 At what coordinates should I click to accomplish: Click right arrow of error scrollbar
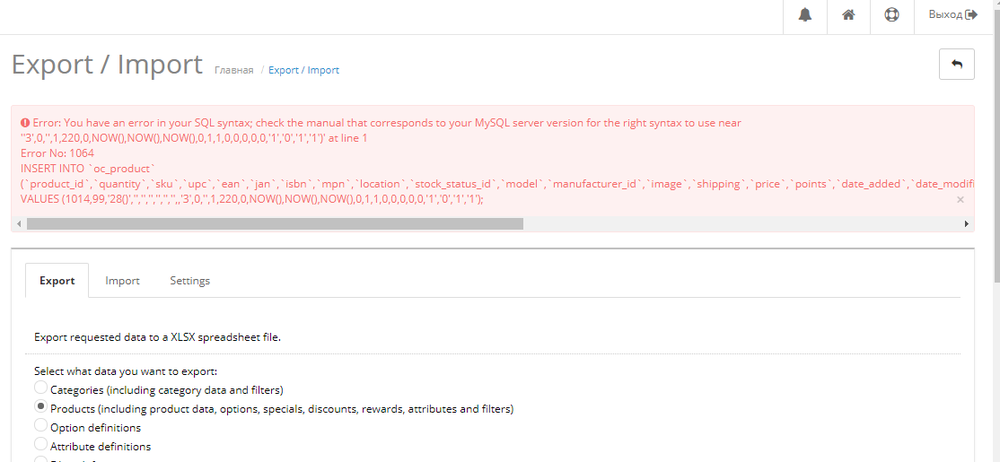966,224
